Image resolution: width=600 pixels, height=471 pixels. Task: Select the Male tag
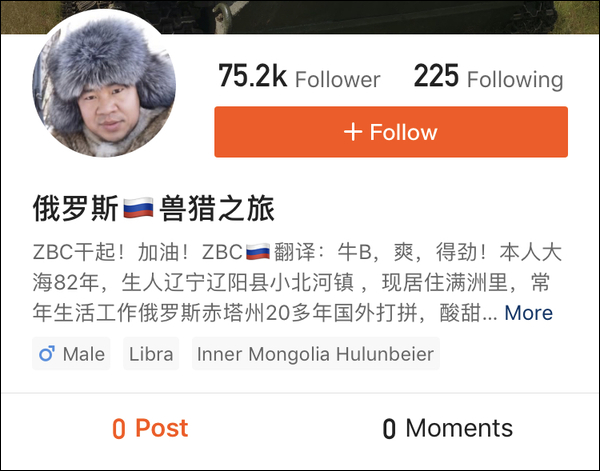pyautogui.click(x=71, y=354)
